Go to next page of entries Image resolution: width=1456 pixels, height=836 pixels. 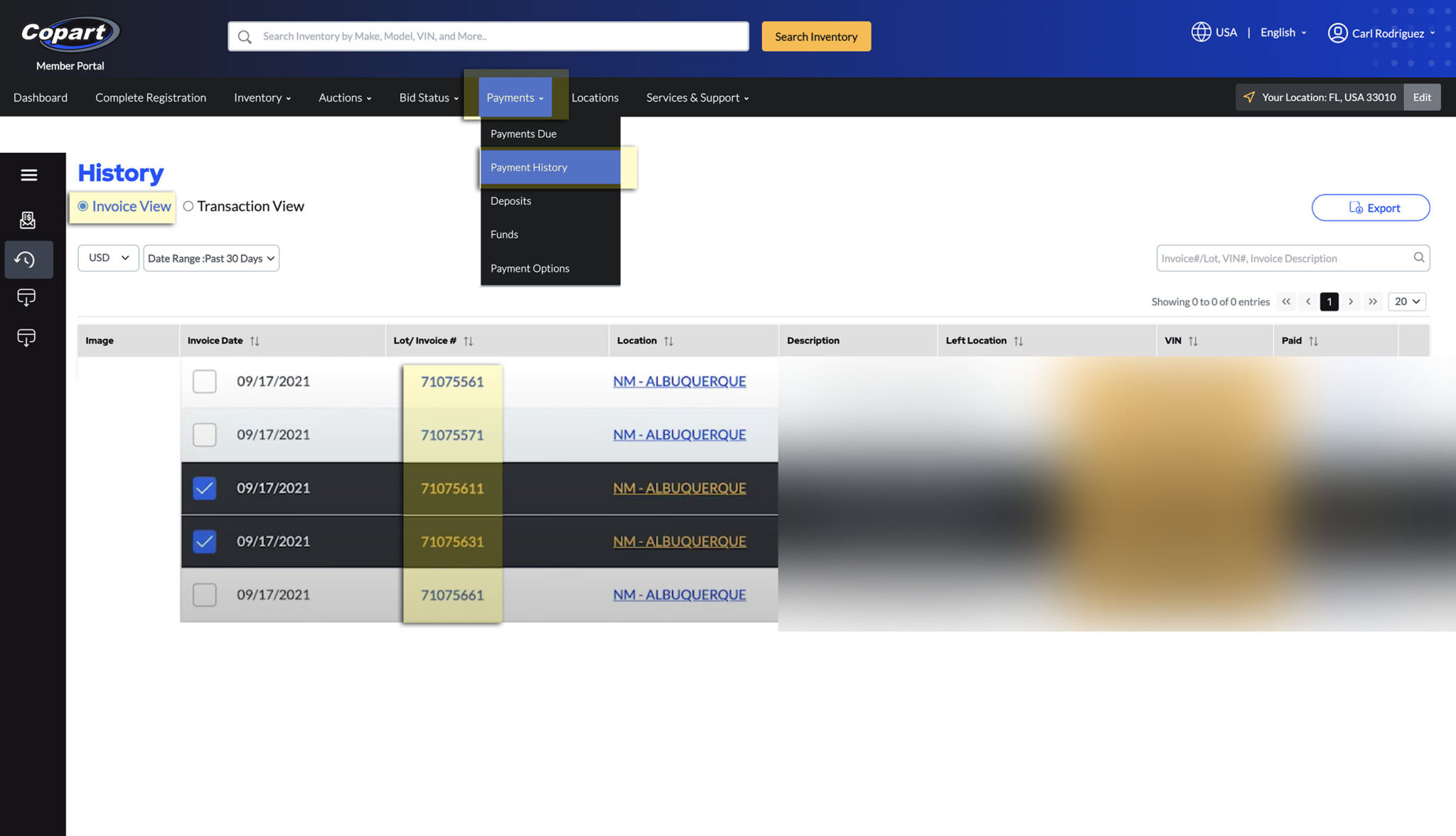(x=1351, y=301)
